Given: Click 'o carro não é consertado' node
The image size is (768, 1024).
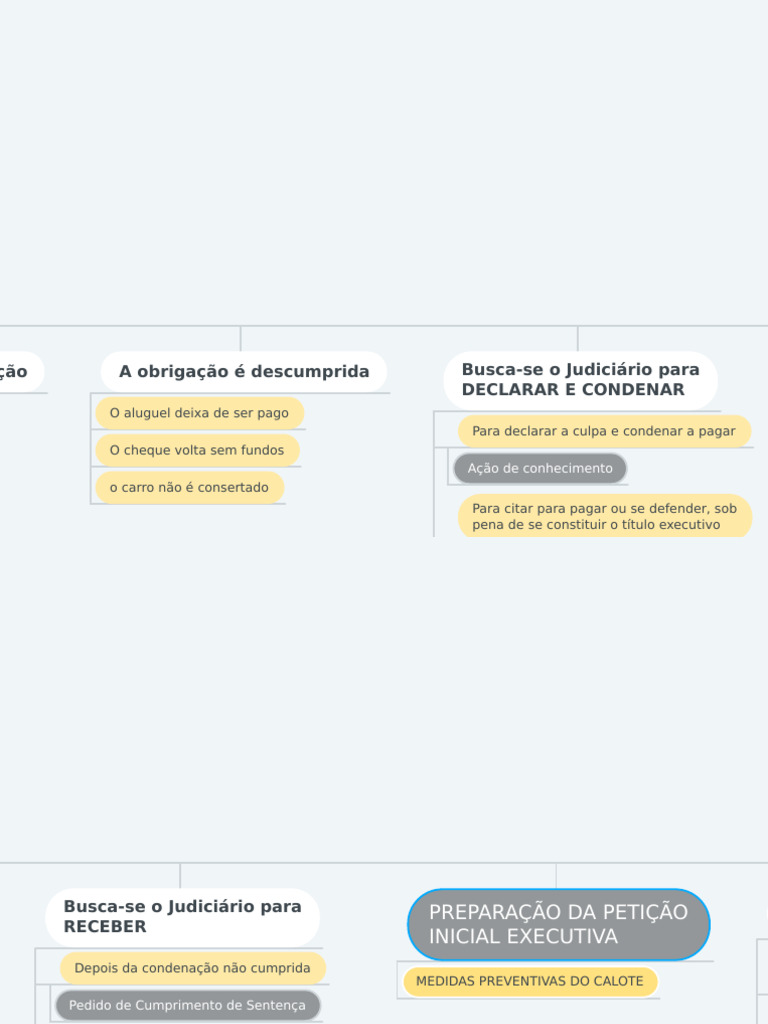Looking at the screenshot, I should coord(189,487).
